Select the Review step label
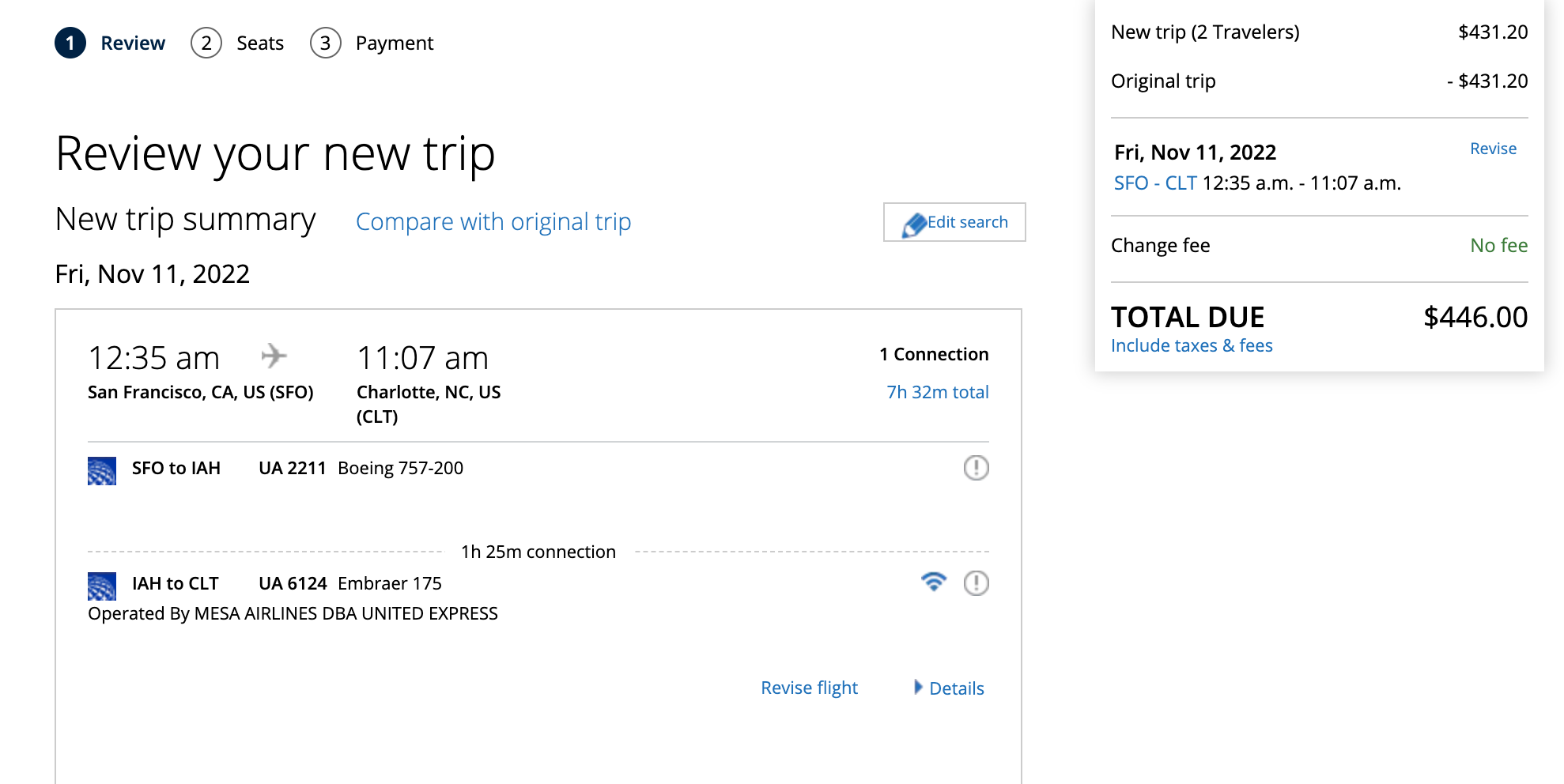 coord(133,43)
